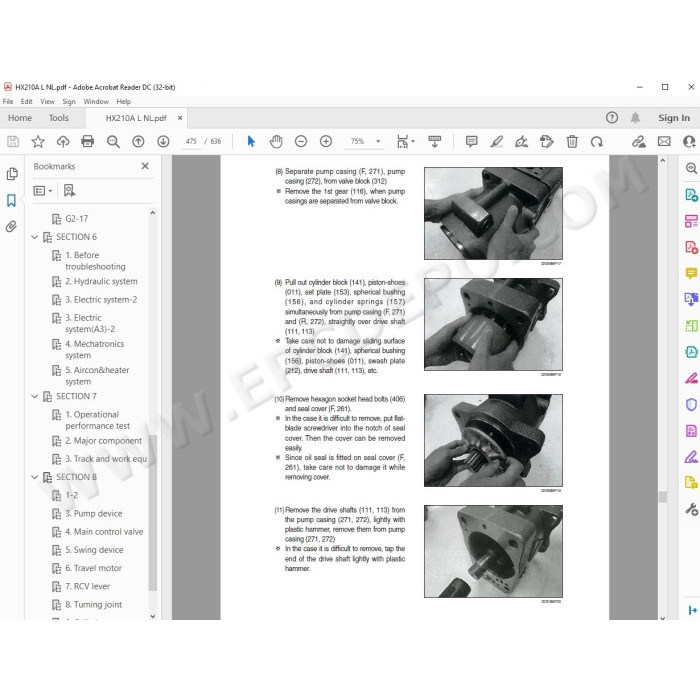
Task: Select the Highlight text pen
Action: click(496, 142)
